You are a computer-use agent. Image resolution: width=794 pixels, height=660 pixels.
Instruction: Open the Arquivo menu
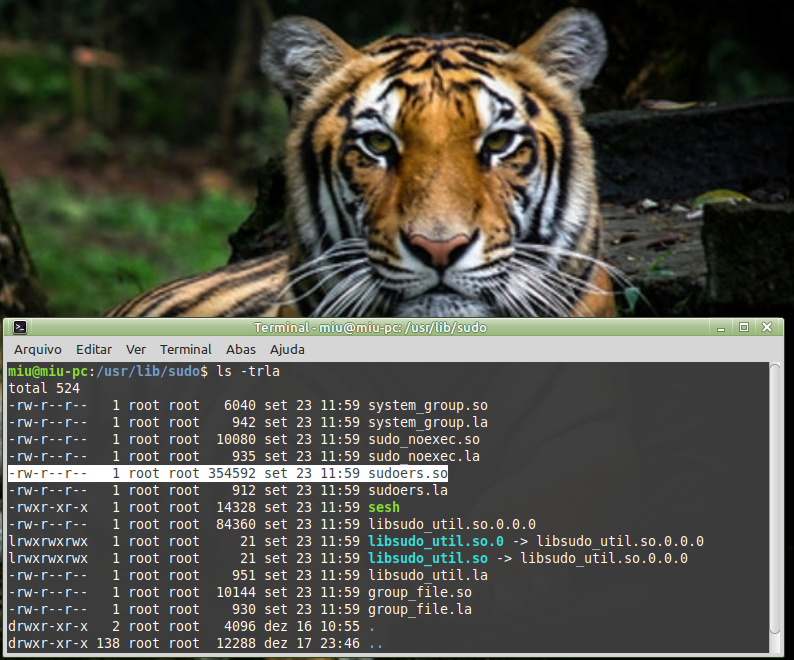[x=37, y=350]
